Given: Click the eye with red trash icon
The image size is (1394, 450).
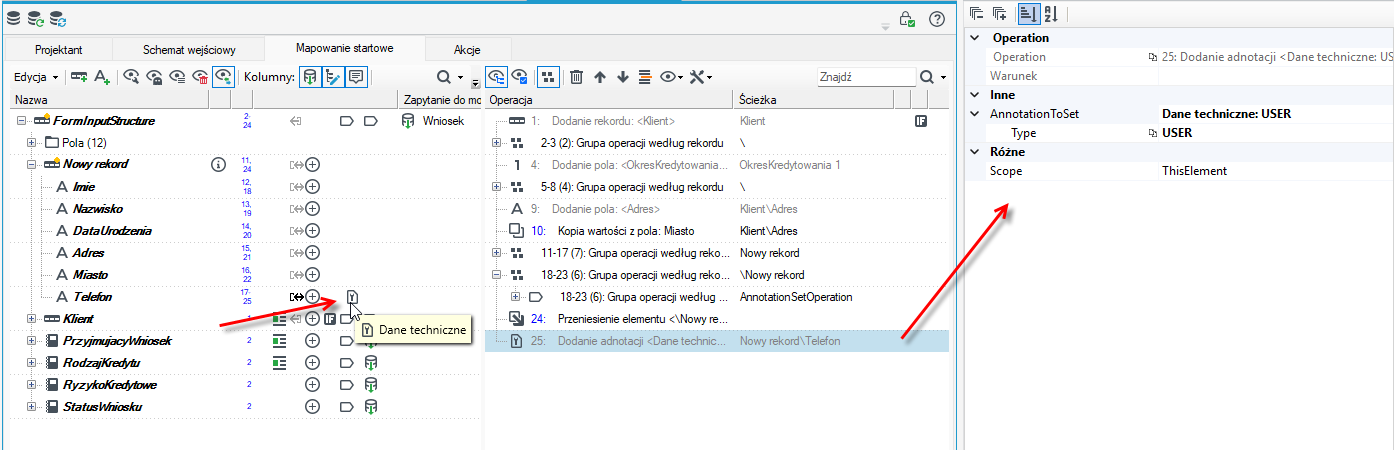Looking at the screenshot, I should pyautogui.click(x=200, y=77).
